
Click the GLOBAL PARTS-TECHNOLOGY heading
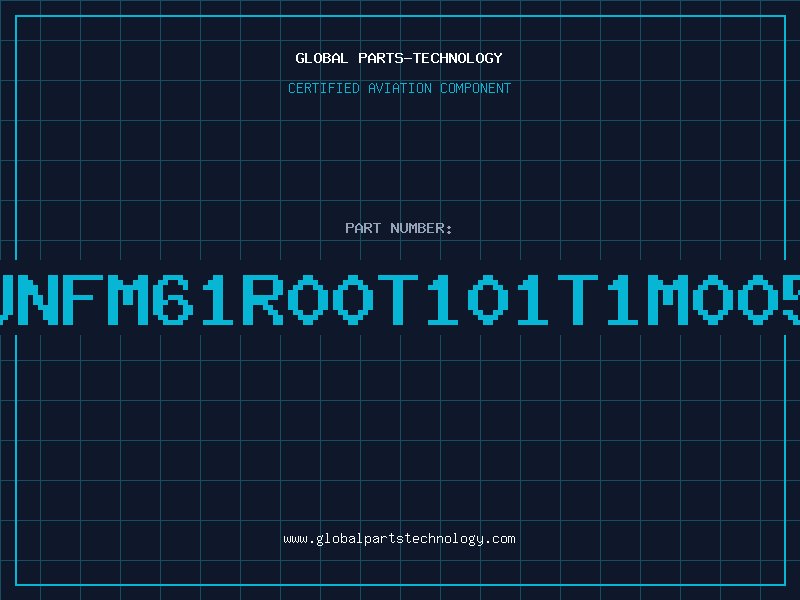click(x=399, y=58)
